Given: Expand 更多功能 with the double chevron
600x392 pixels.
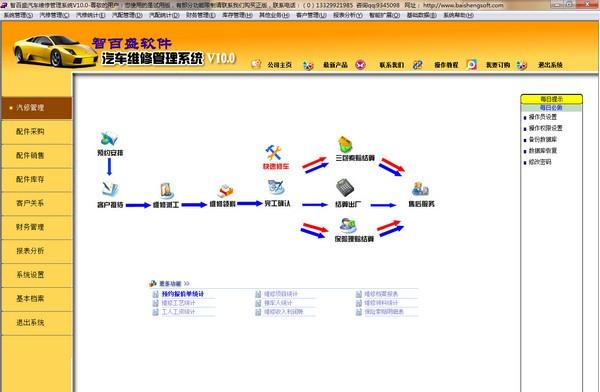Looking at the screenshot, I should tap(187, 284).
